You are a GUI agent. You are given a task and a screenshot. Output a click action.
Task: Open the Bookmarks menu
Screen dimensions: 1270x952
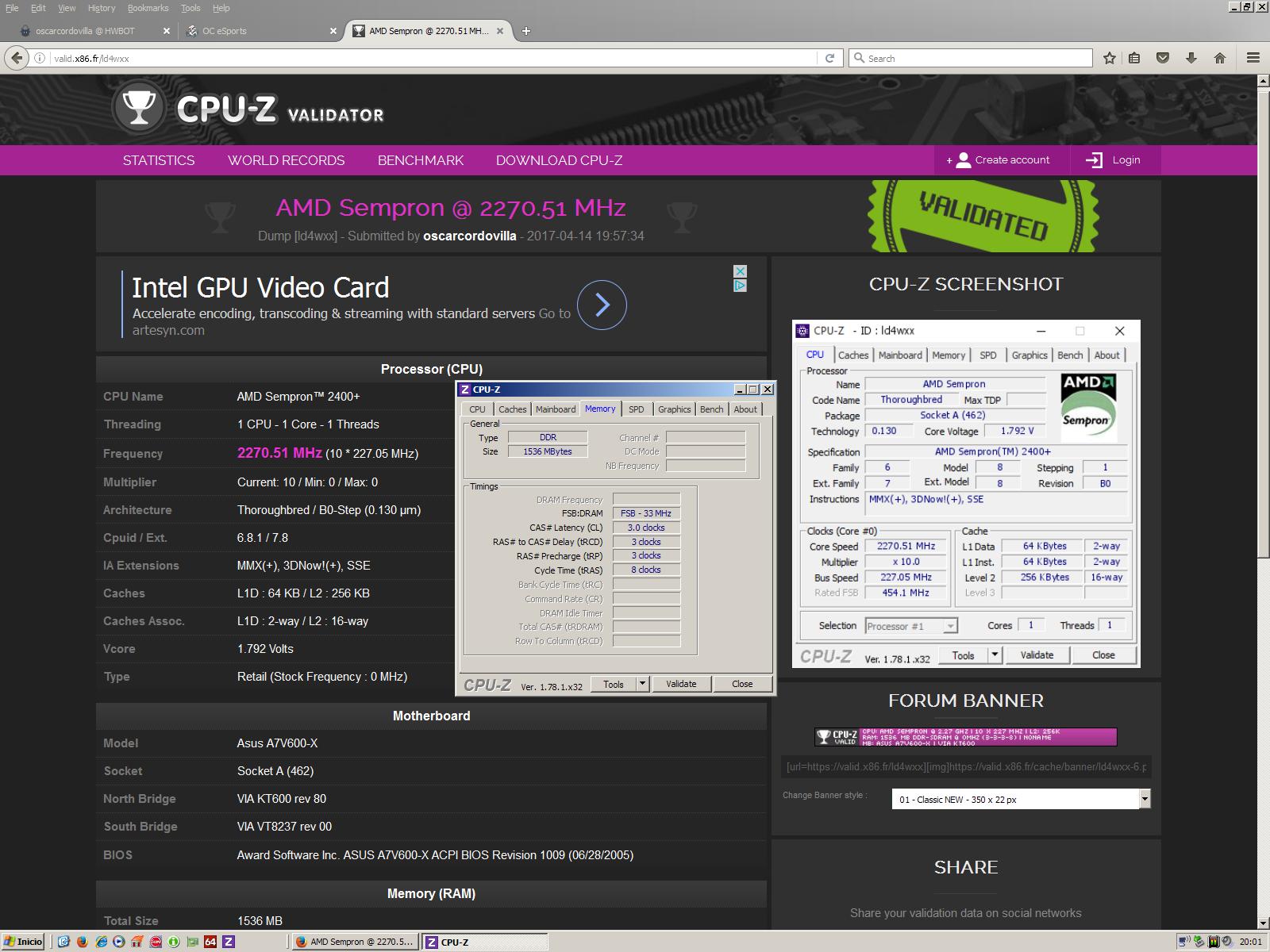pos(148,8)
